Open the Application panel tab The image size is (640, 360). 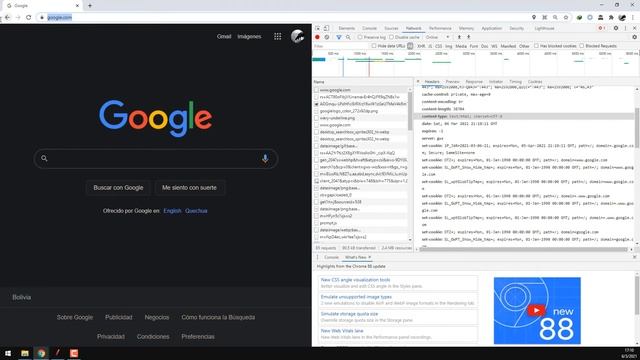491,28
